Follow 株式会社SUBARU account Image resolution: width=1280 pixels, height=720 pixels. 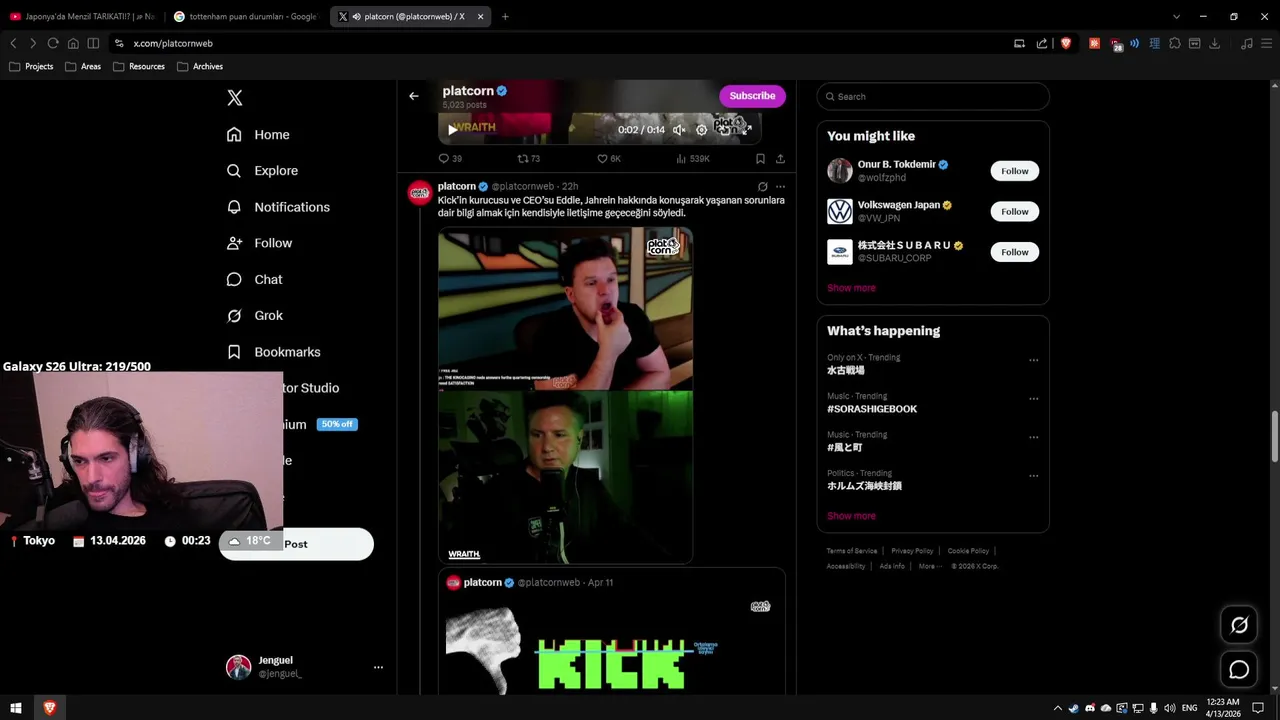(x=1015, y=252)
